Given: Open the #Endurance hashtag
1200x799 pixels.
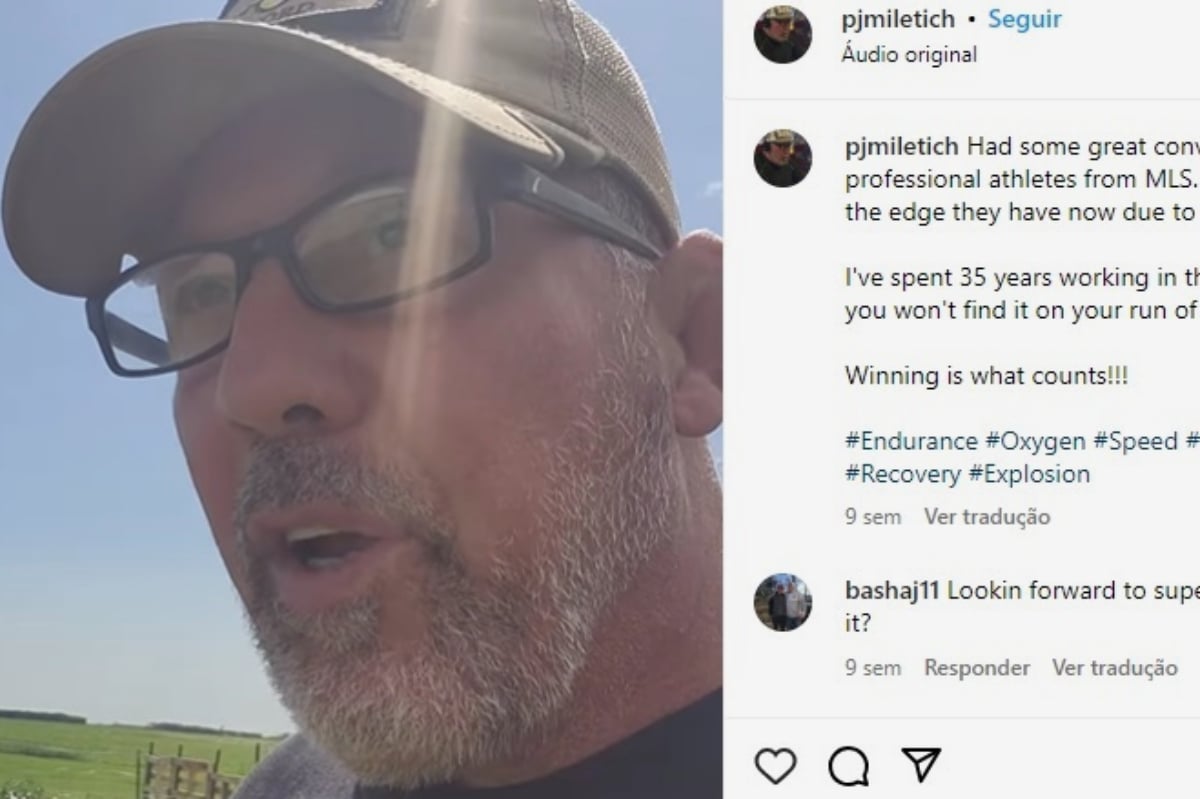Looking at the screenshot, I should (x=911, y=441).
